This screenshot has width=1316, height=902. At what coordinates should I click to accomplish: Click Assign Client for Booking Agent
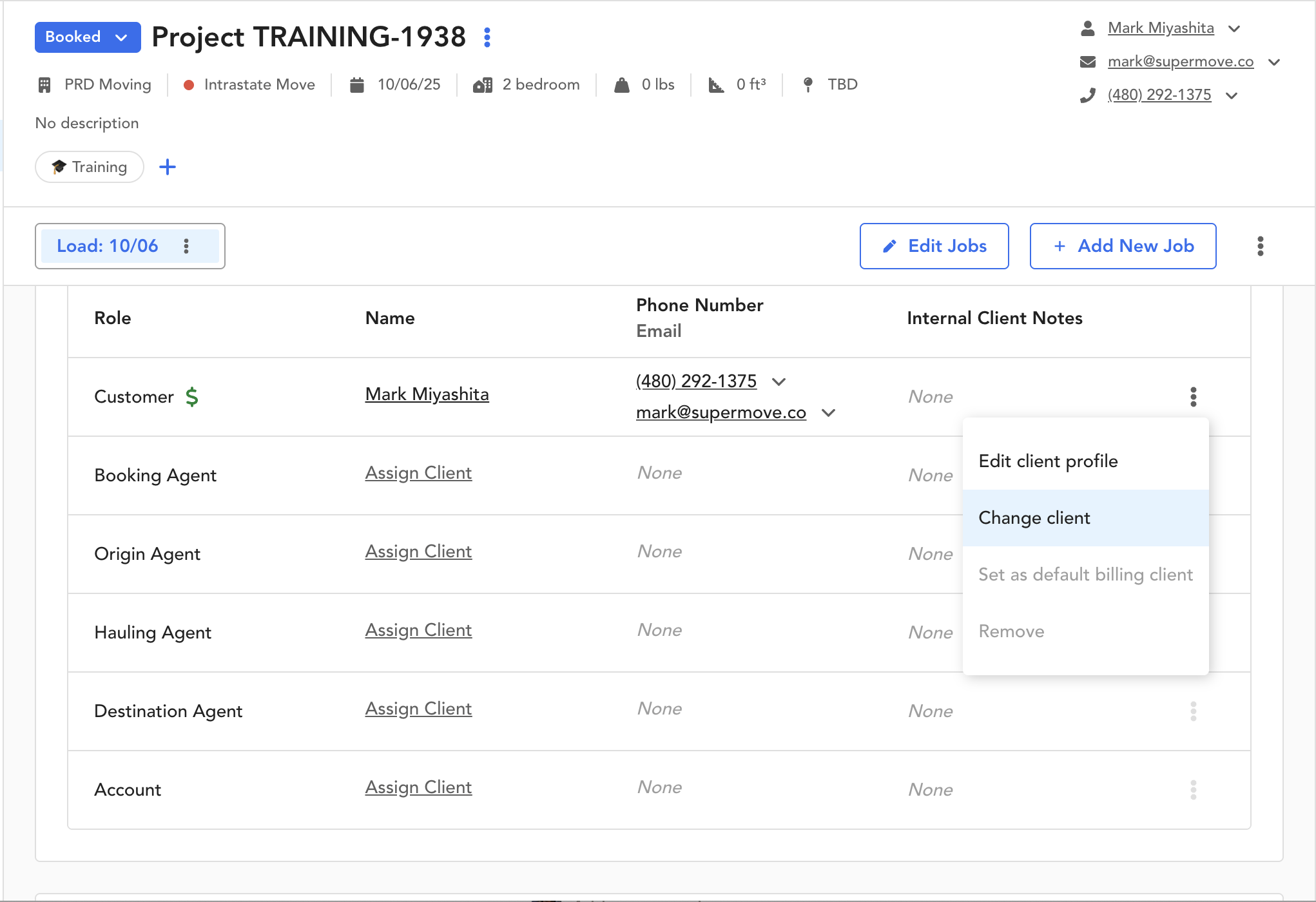tap(418, 473)
